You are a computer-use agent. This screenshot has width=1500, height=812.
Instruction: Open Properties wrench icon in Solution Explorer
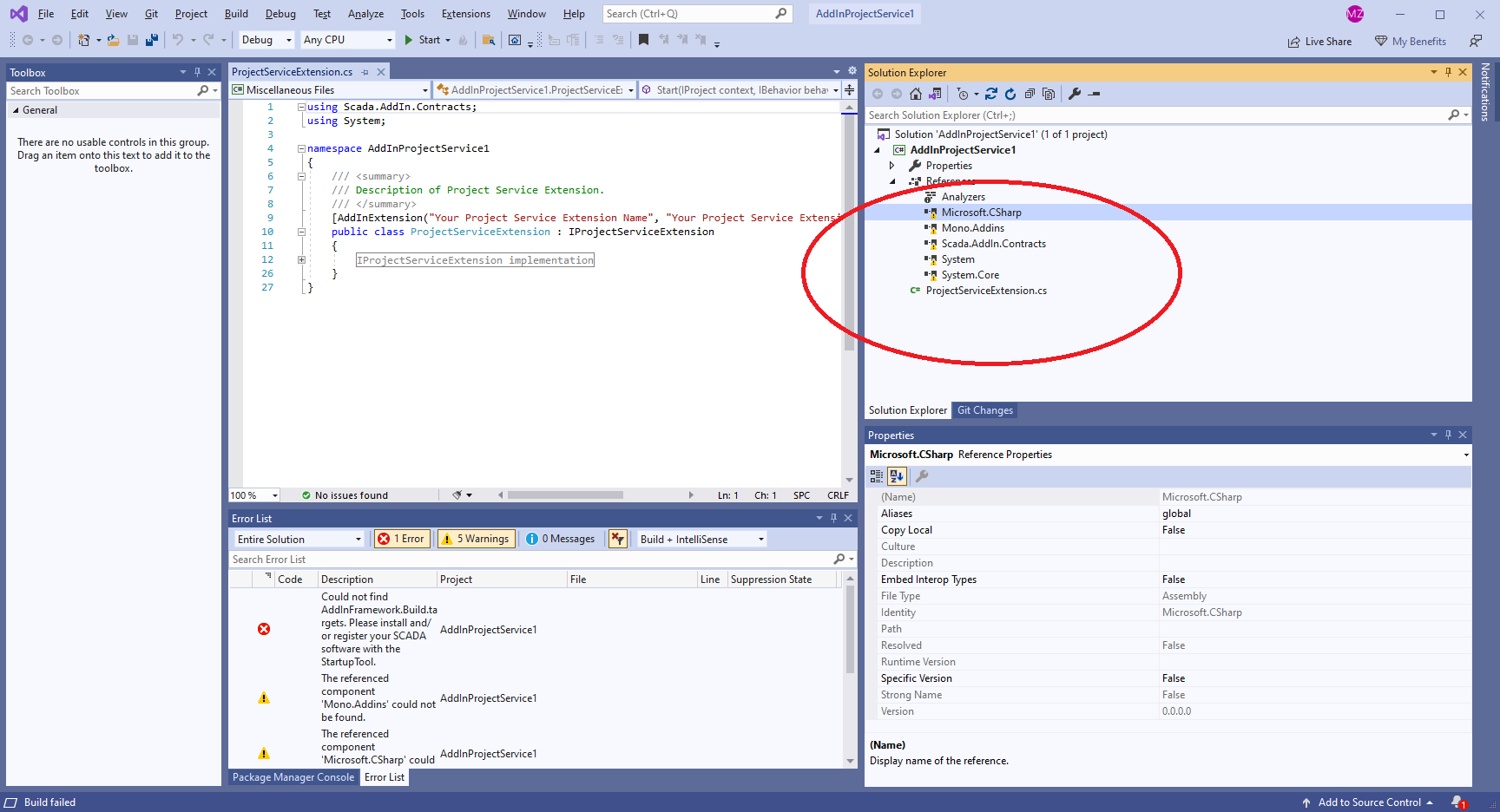click(x=1075, y=94)
